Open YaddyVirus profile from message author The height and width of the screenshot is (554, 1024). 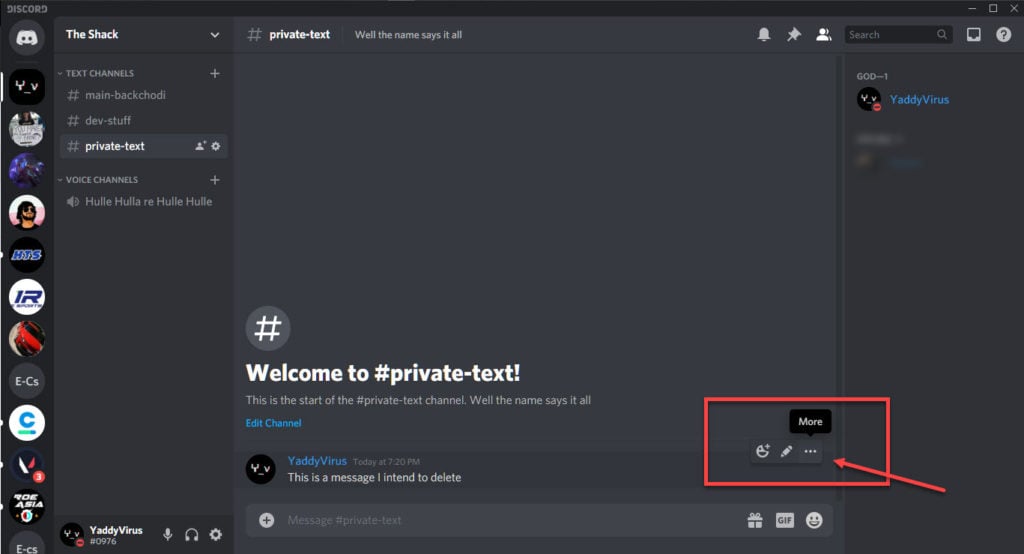pos(317,461)
